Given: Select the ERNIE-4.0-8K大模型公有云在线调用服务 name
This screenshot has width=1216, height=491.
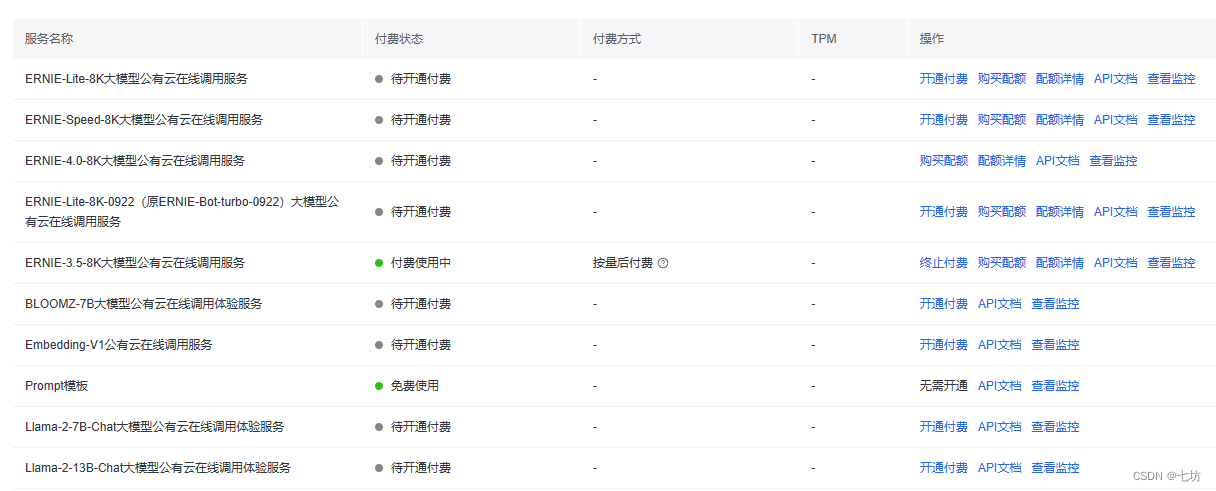Looking at the screenshot, I should pyautogui.click(x=135, y=161).
